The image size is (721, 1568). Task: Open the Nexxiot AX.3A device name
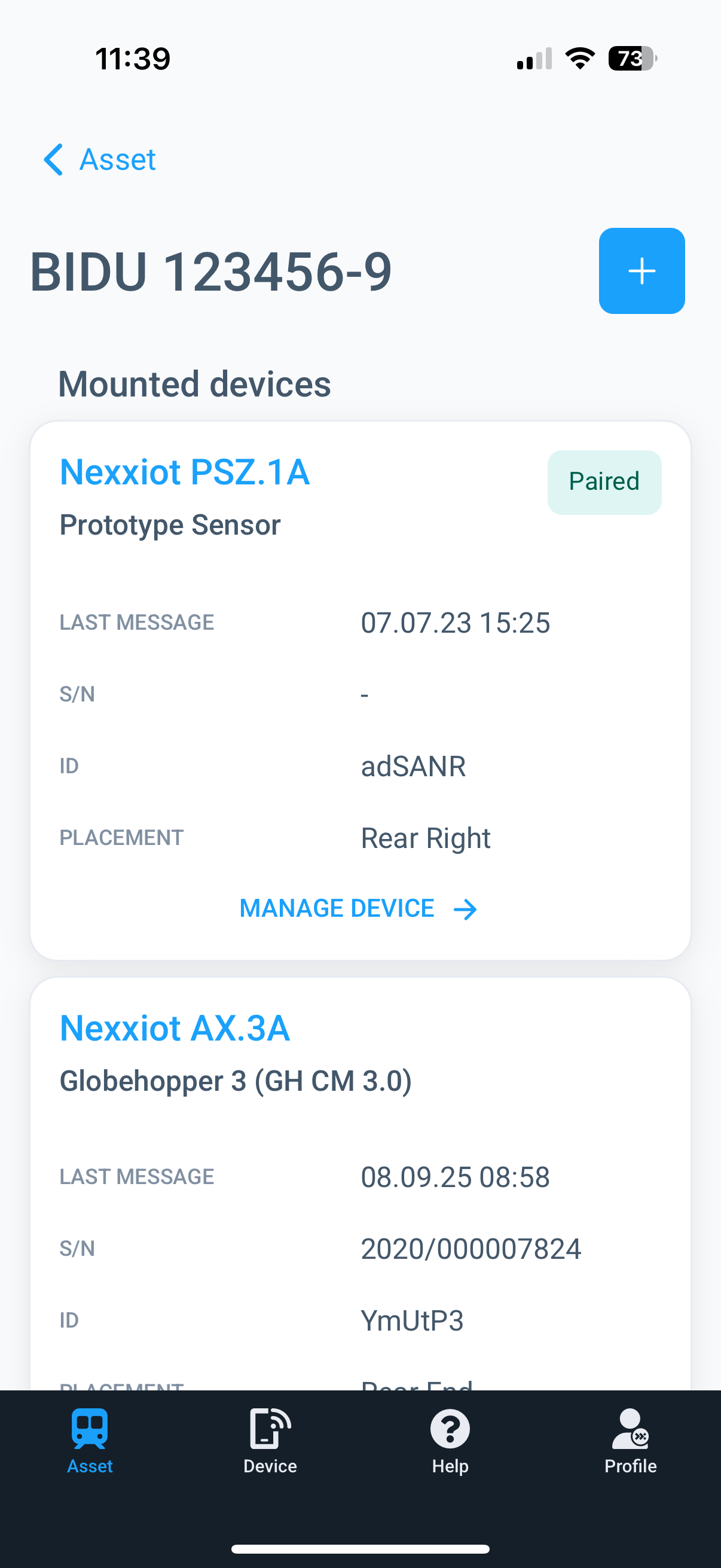(x=175, y=1027)
